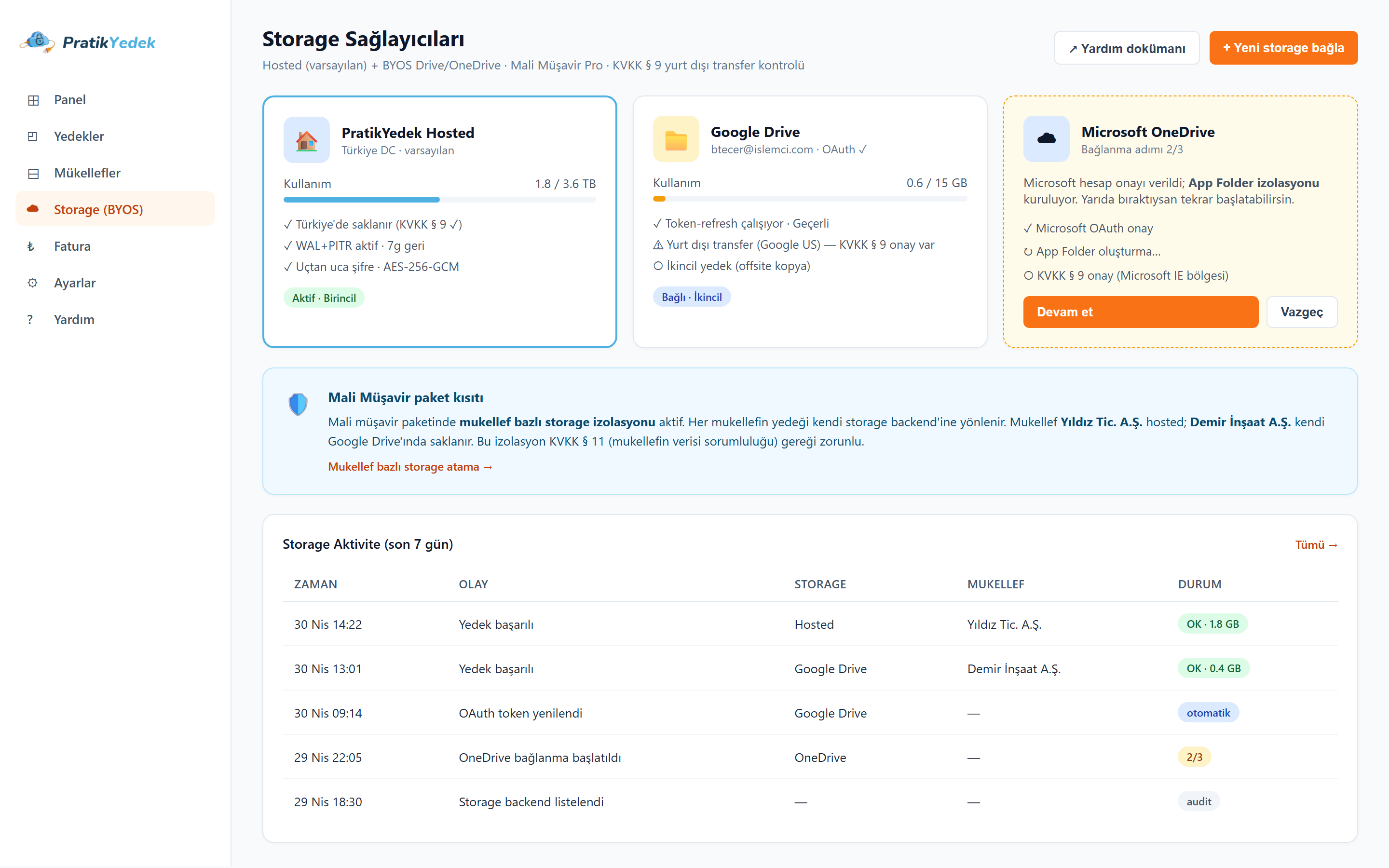Image resolution: width=1389 pixels, height=868 pixels.
Task: Click the 30 Nis 13:01 row timestamp
Action: click(328, 669)
